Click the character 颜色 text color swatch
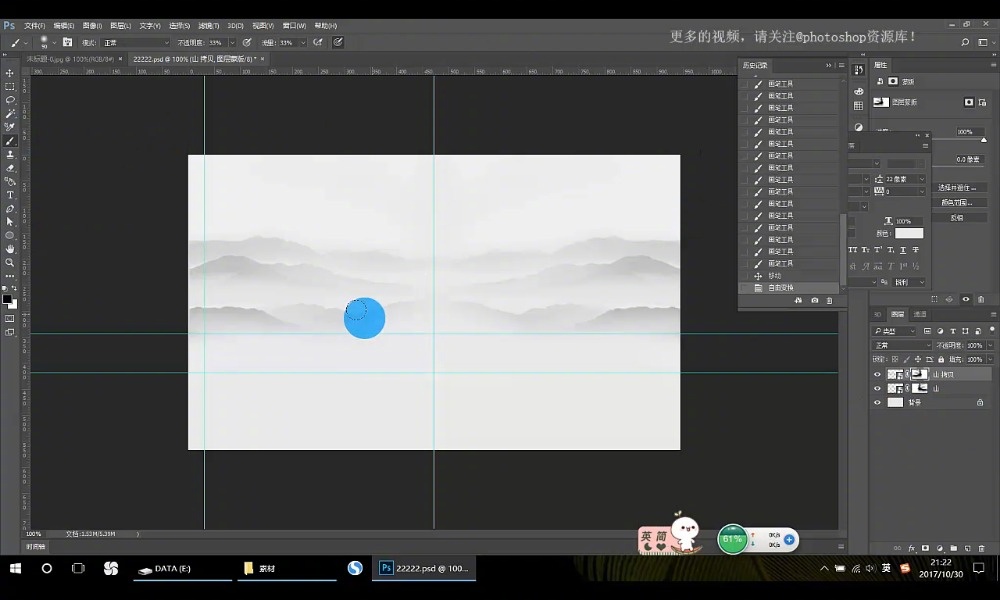The width and height of the screenshot is (1000, 600). pyautogui.click(x=909, y=233)
